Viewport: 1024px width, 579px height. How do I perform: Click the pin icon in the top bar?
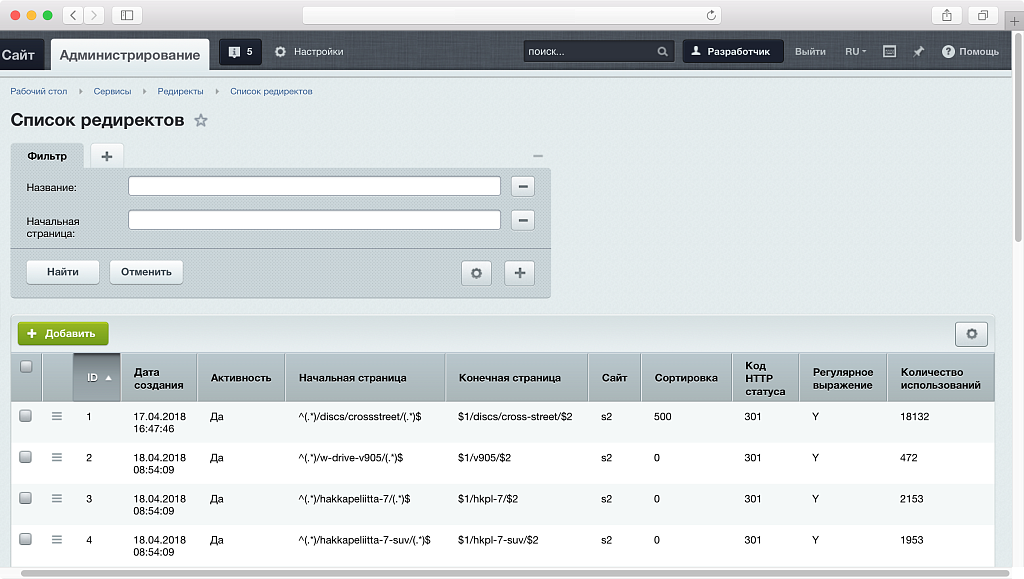point(918,51)
